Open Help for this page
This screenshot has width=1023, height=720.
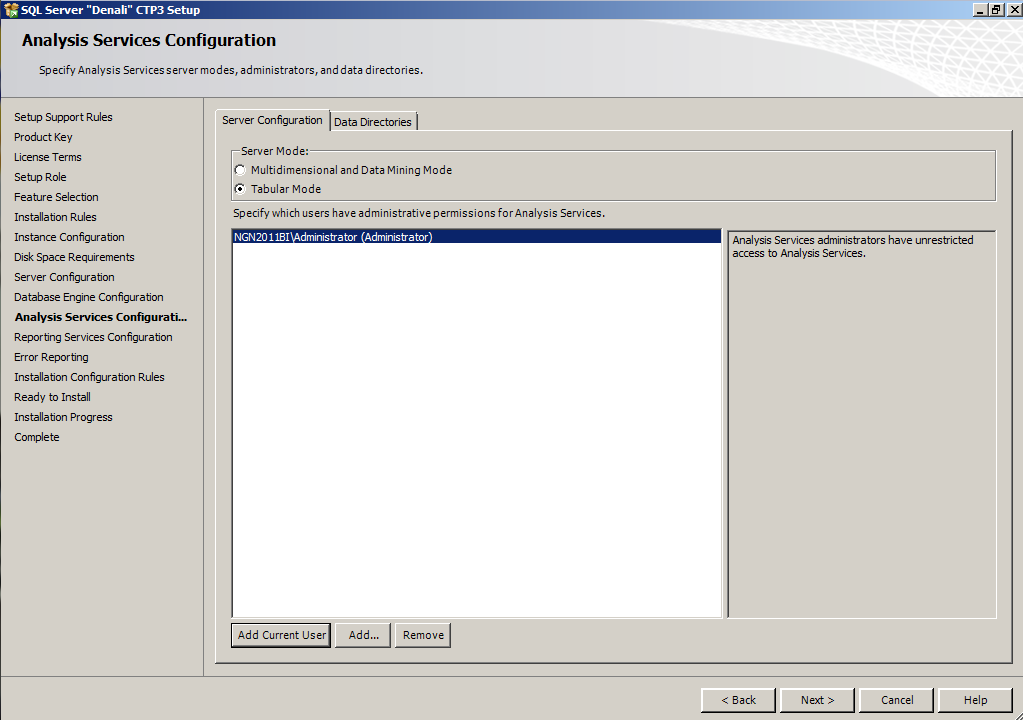[x=975, y=700]
